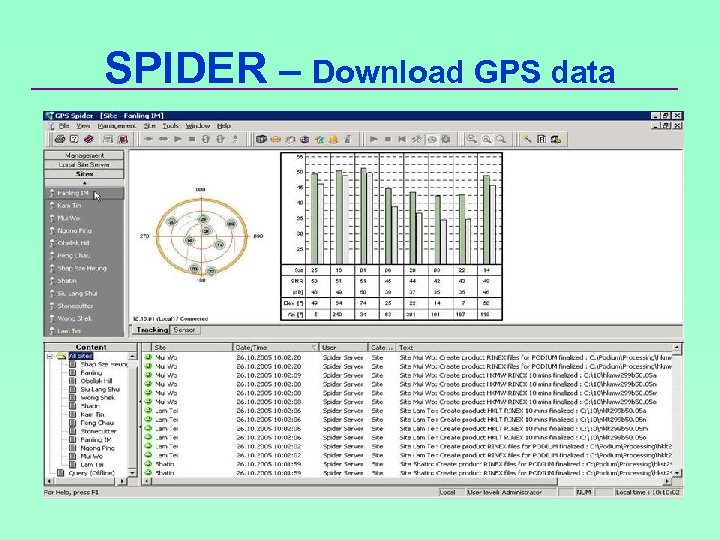Screen dimensions: 720x540
Task: Open the Window menu
Action: (198, 125)
